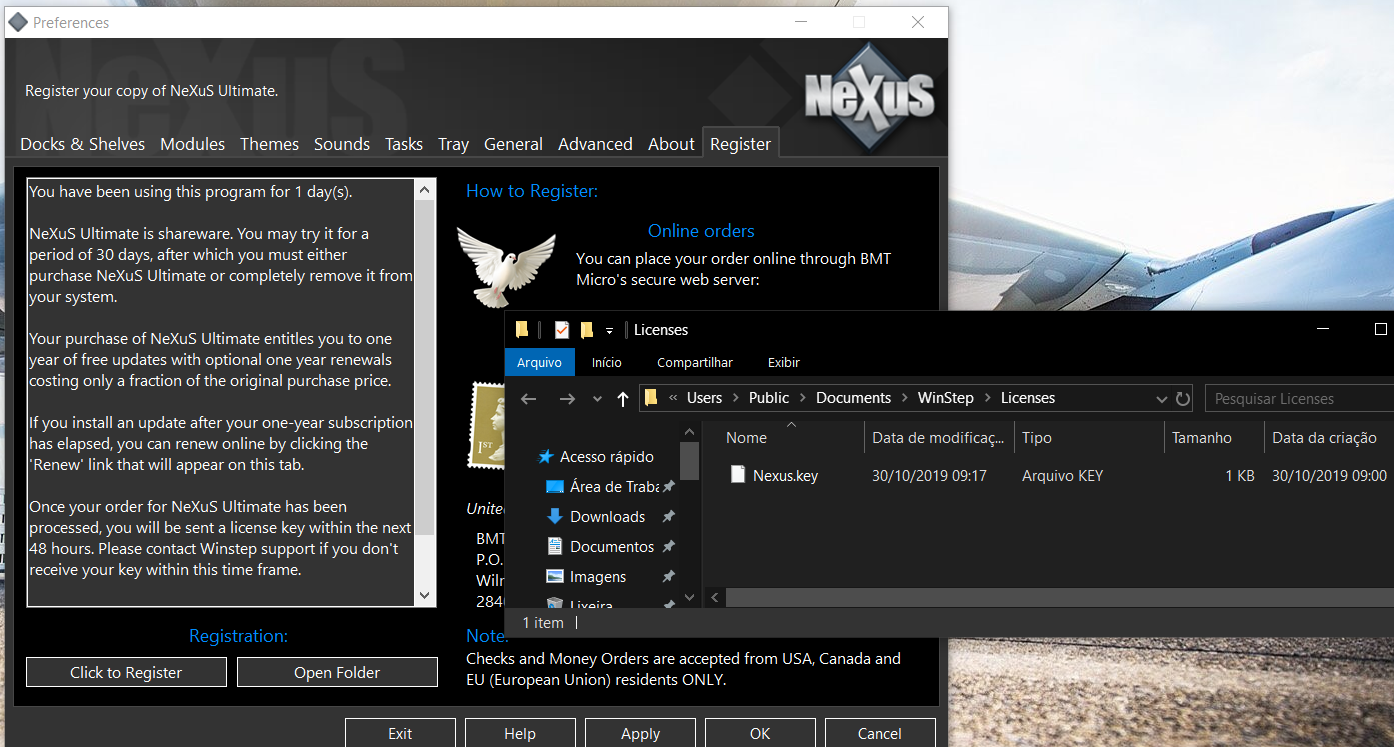Expand the quick access toolbar customize menu
1394x747 pixels.
(609, 330)
